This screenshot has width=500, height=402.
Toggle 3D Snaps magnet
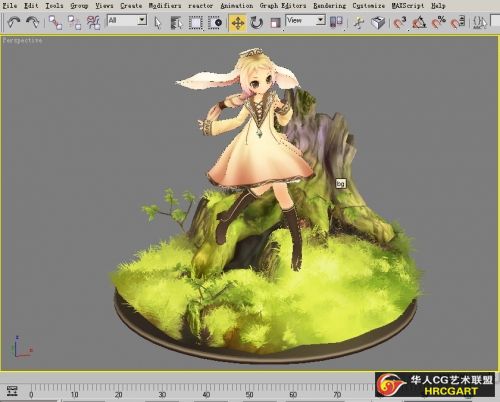pyautogui.click(x=399, y=22)
